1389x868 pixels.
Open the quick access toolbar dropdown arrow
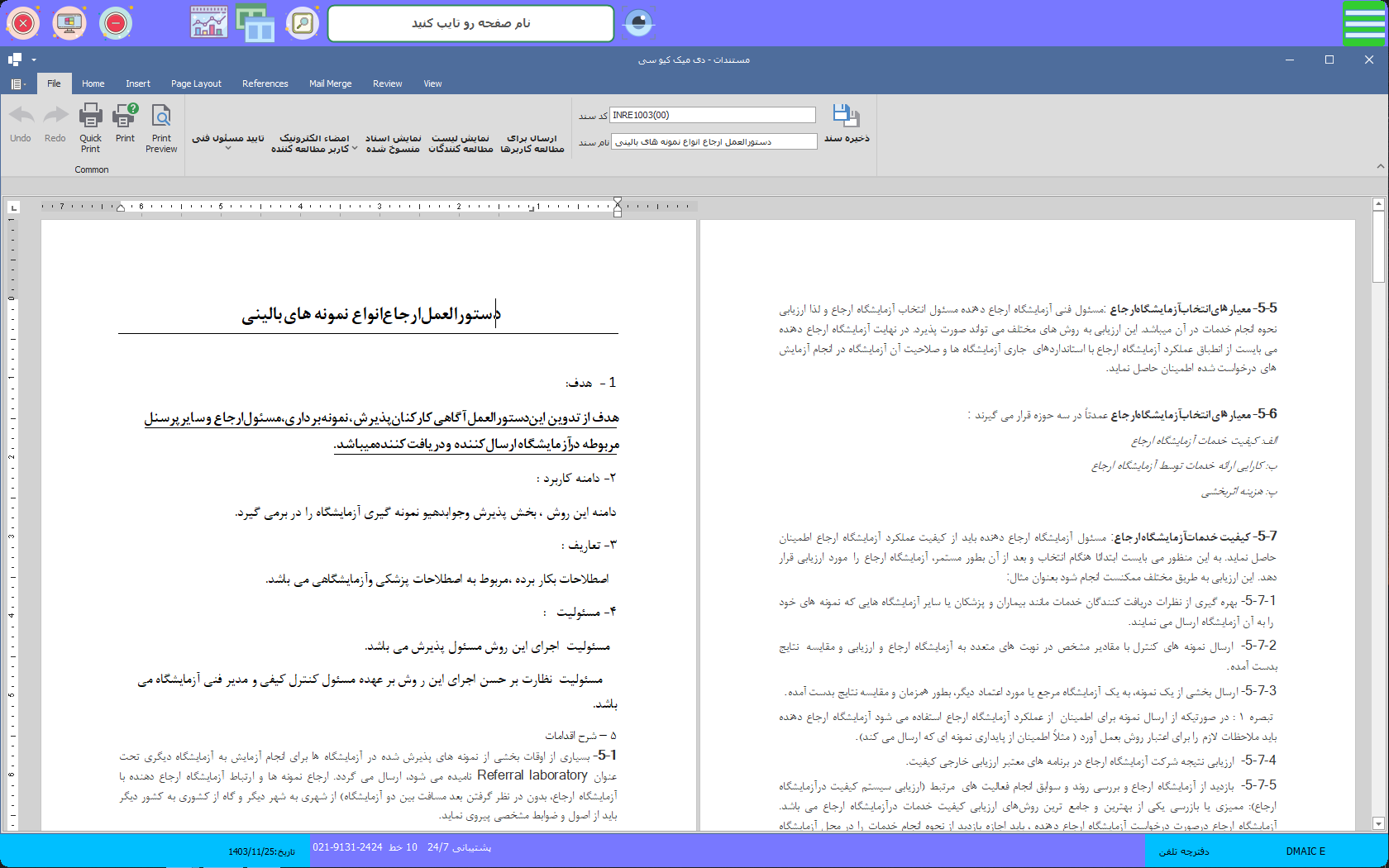tap(34, 60)
